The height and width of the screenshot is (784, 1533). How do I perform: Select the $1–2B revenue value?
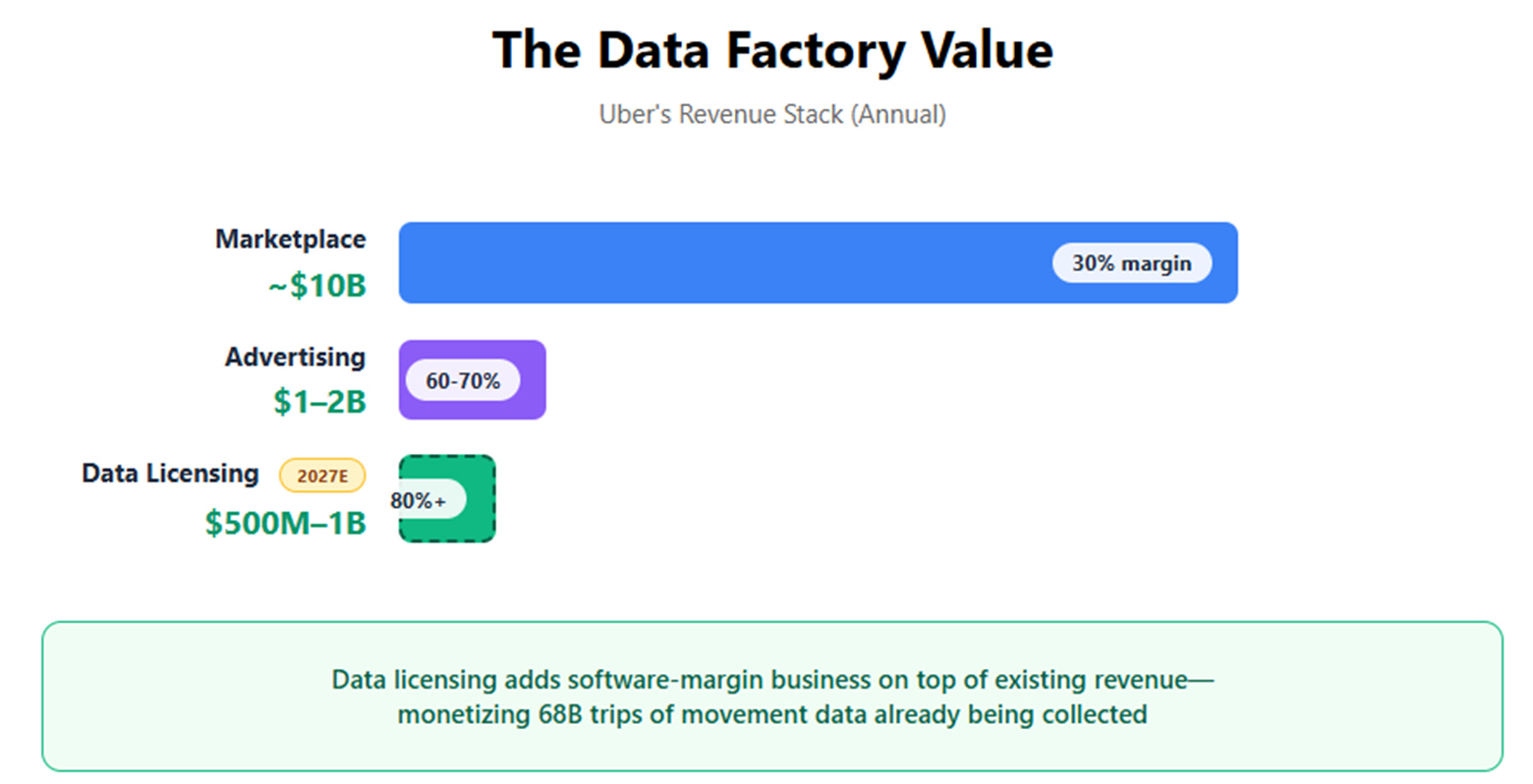[x=319, y=402]
